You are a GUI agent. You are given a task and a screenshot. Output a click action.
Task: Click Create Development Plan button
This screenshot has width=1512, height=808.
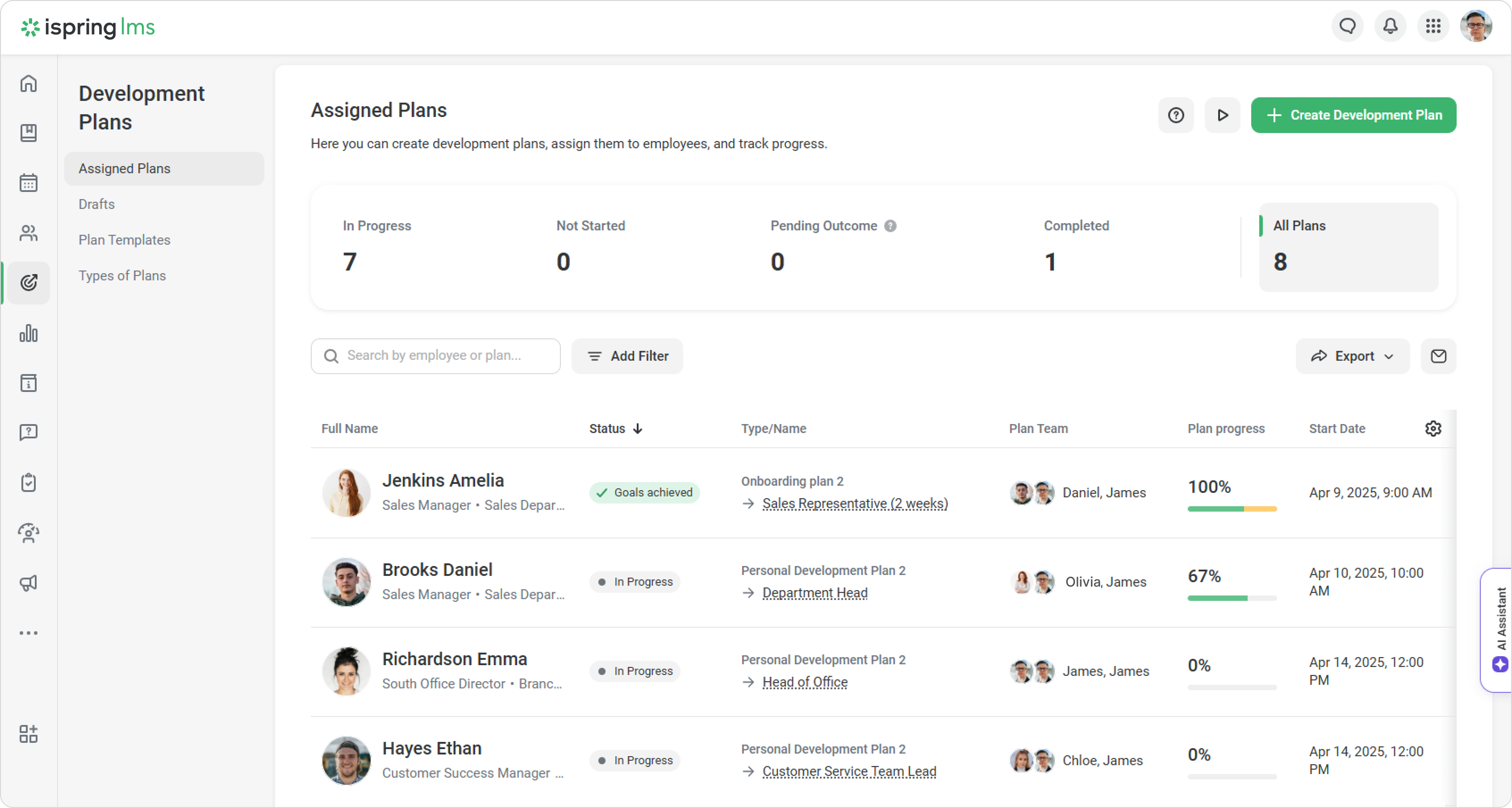(1353, 115)
